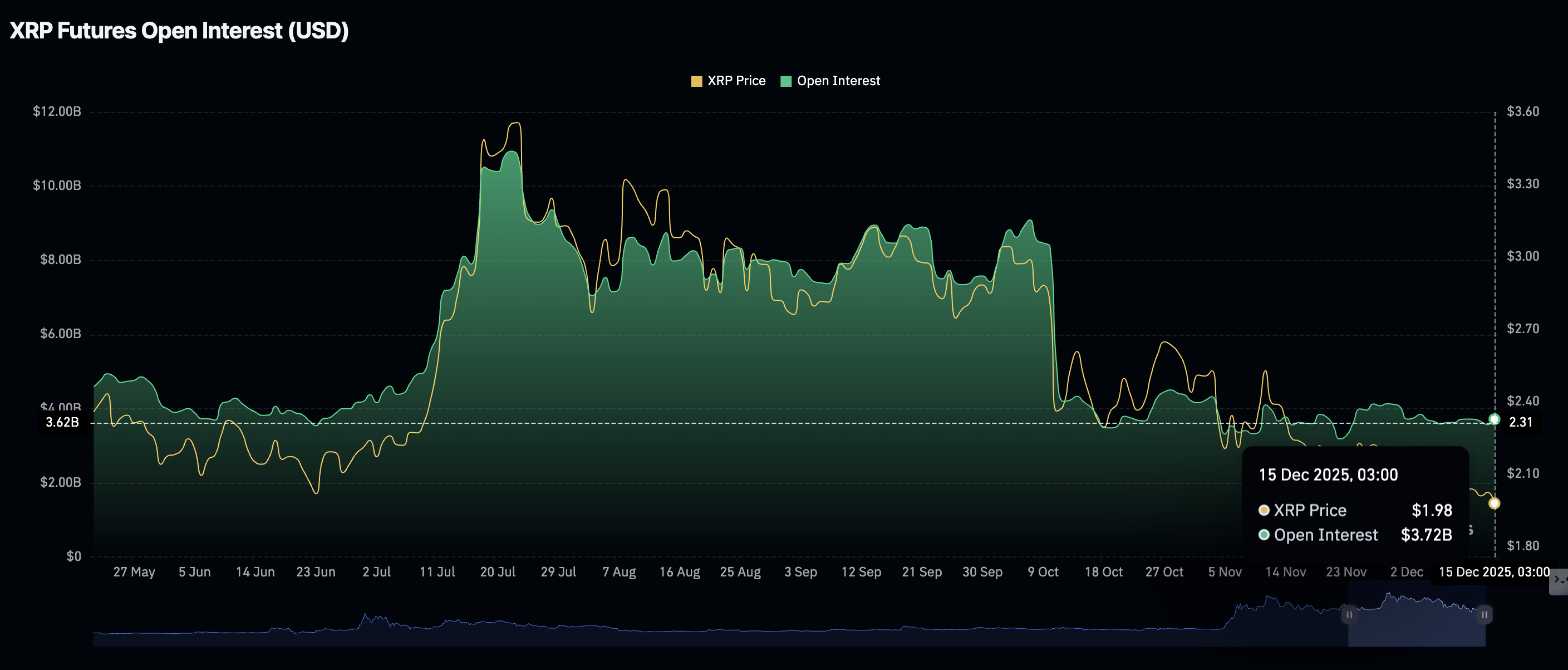Click the 2.31 price marker on the right axis
This screenshot has width=1568, height=670.
pos(1521,422)
